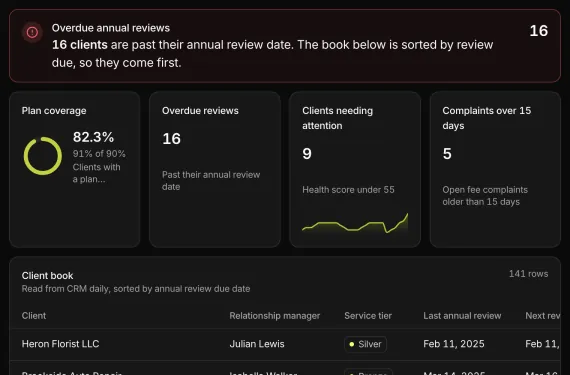Open Clients needing attention card

pos(355,169)
